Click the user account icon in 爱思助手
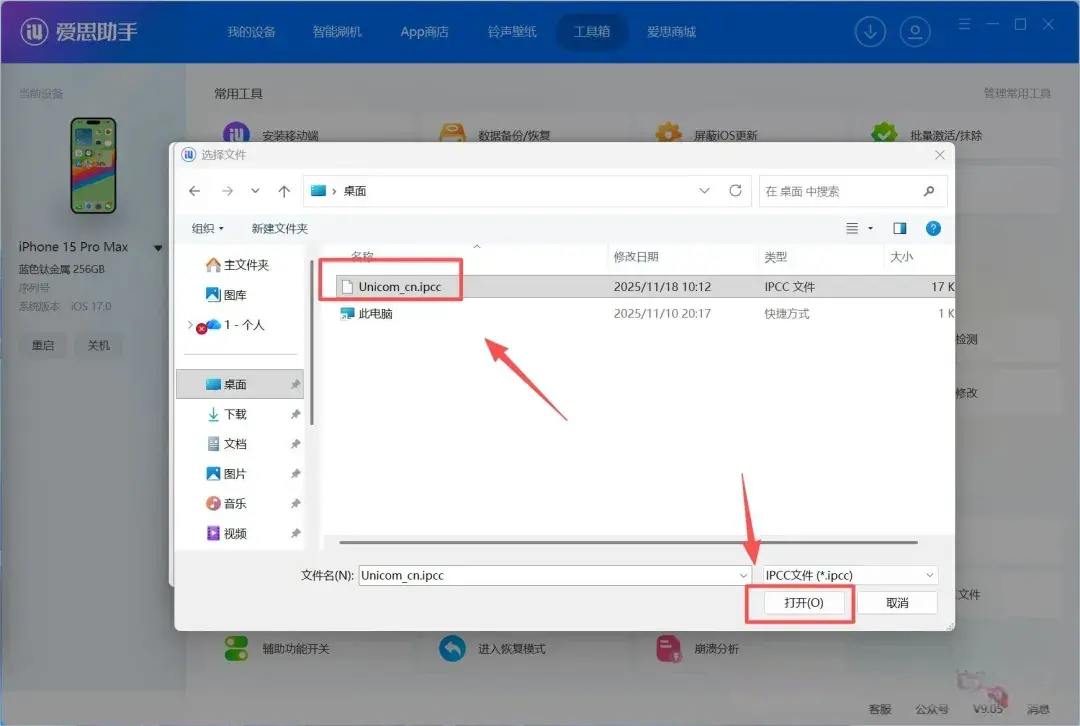Image resolution: width=1080 pixels, height=726 pixels. pyautogui.click(x=915, y=32)
